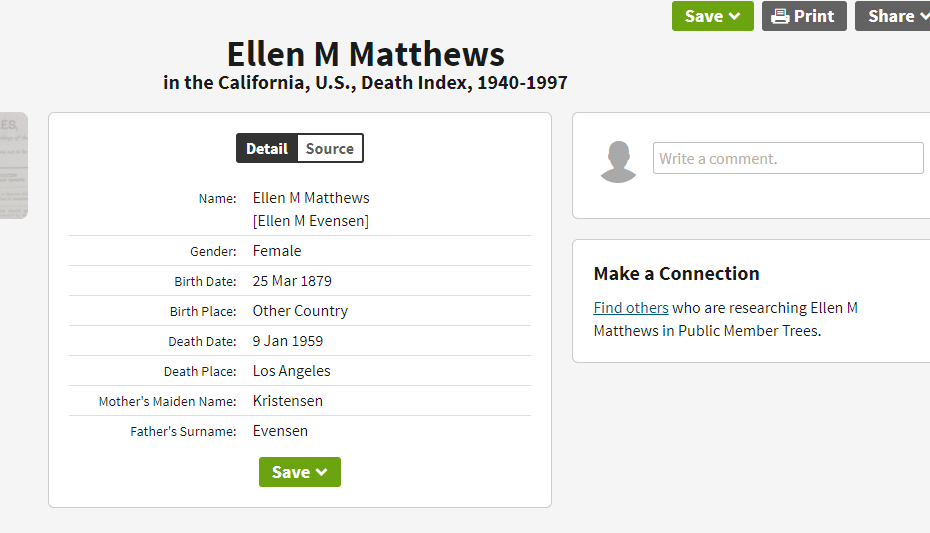Click the Birth Date value 25 Mar 1879

(x=292, y=281)
